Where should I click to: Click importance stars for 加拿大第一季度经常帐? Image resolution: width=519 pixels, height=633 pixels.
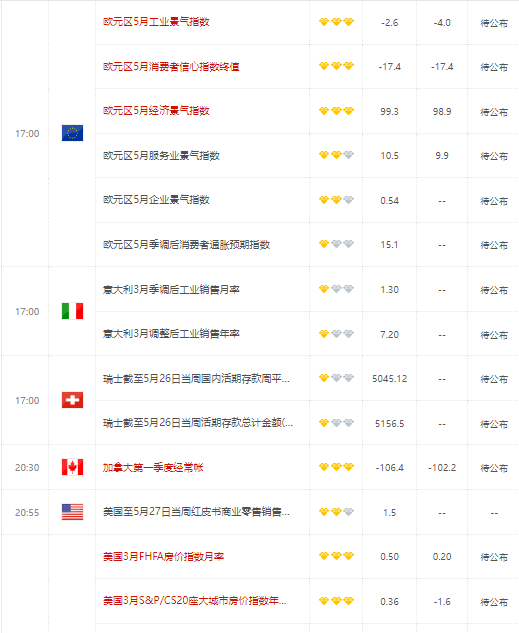pos(336,467)
